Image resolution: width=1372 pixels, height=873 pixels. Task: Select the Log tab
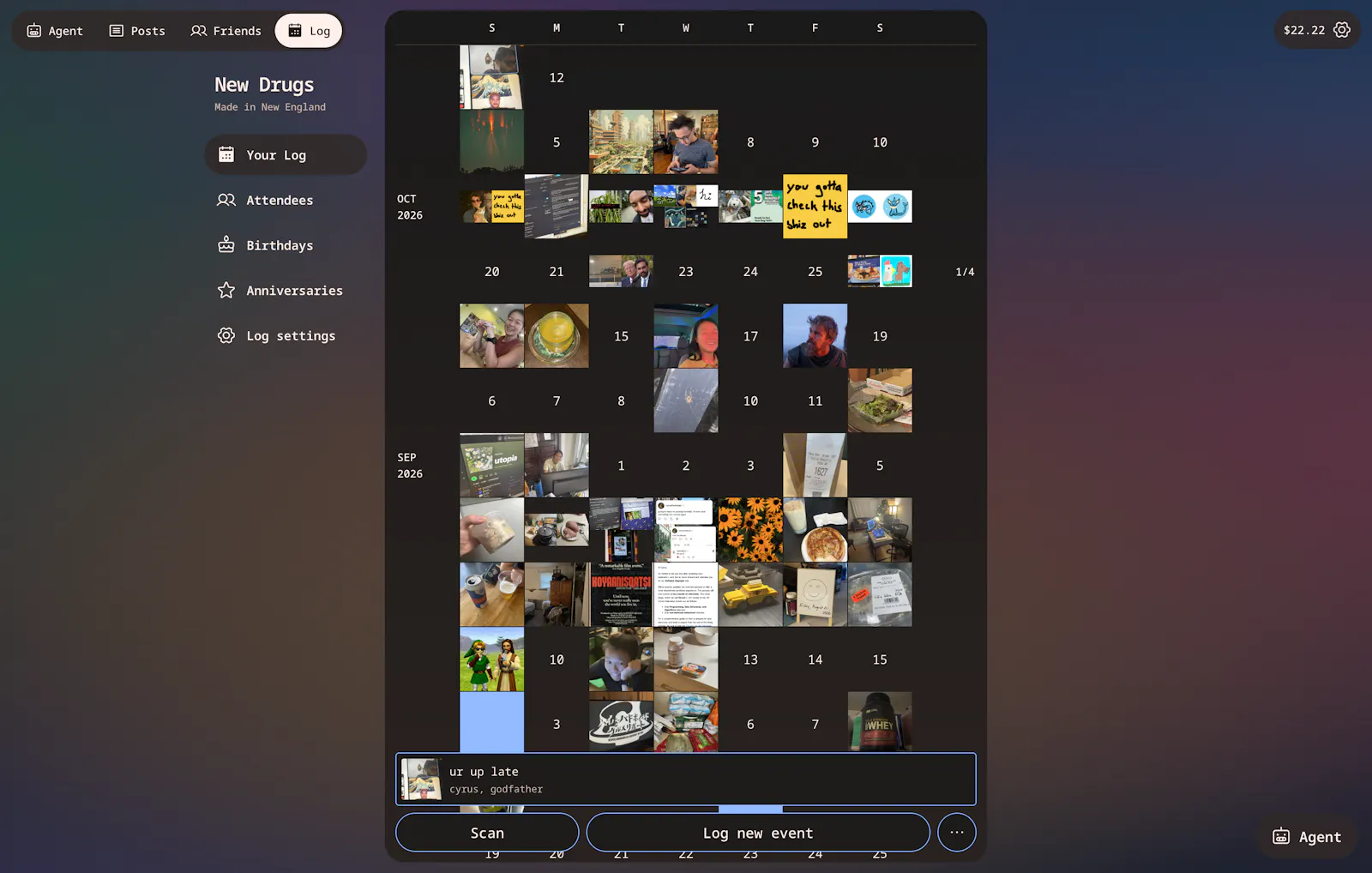point(309,31)
